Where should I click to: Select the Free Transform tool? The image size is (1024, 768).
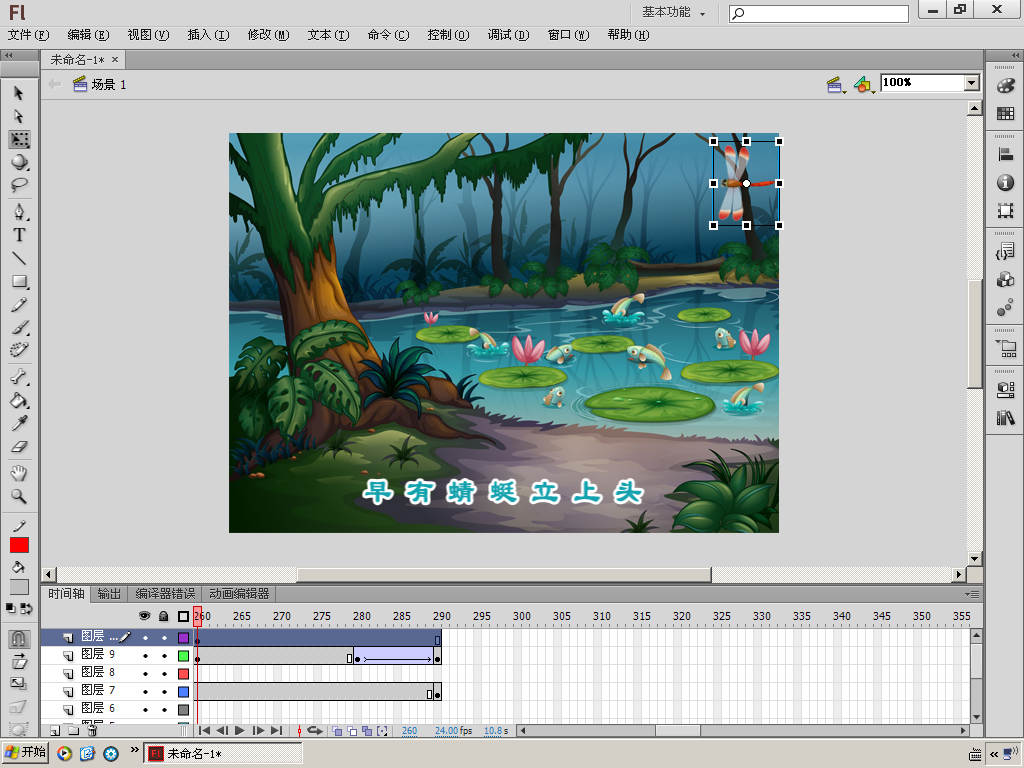point(19,139)
